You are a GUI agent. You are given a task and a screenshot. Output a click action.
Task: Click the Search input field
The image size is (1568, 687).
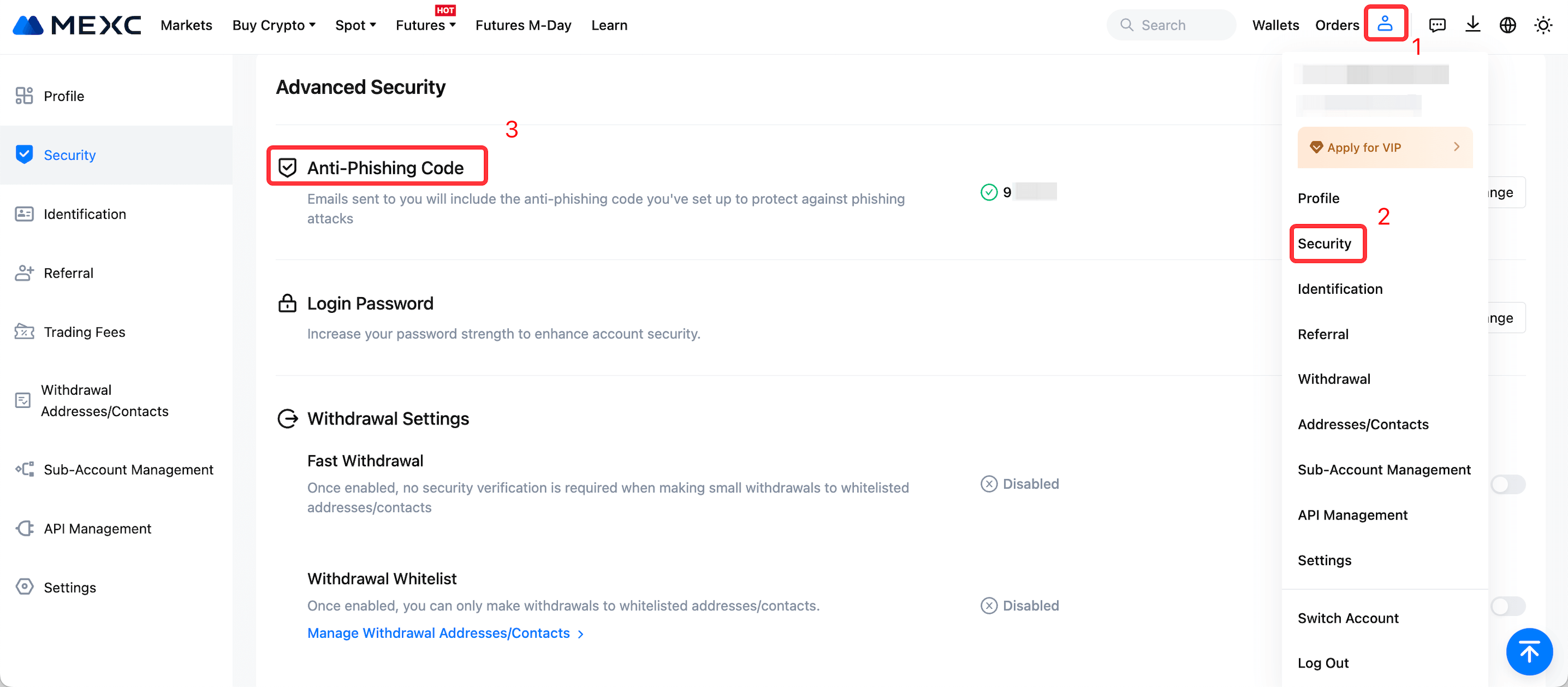tap(1171, 25)
